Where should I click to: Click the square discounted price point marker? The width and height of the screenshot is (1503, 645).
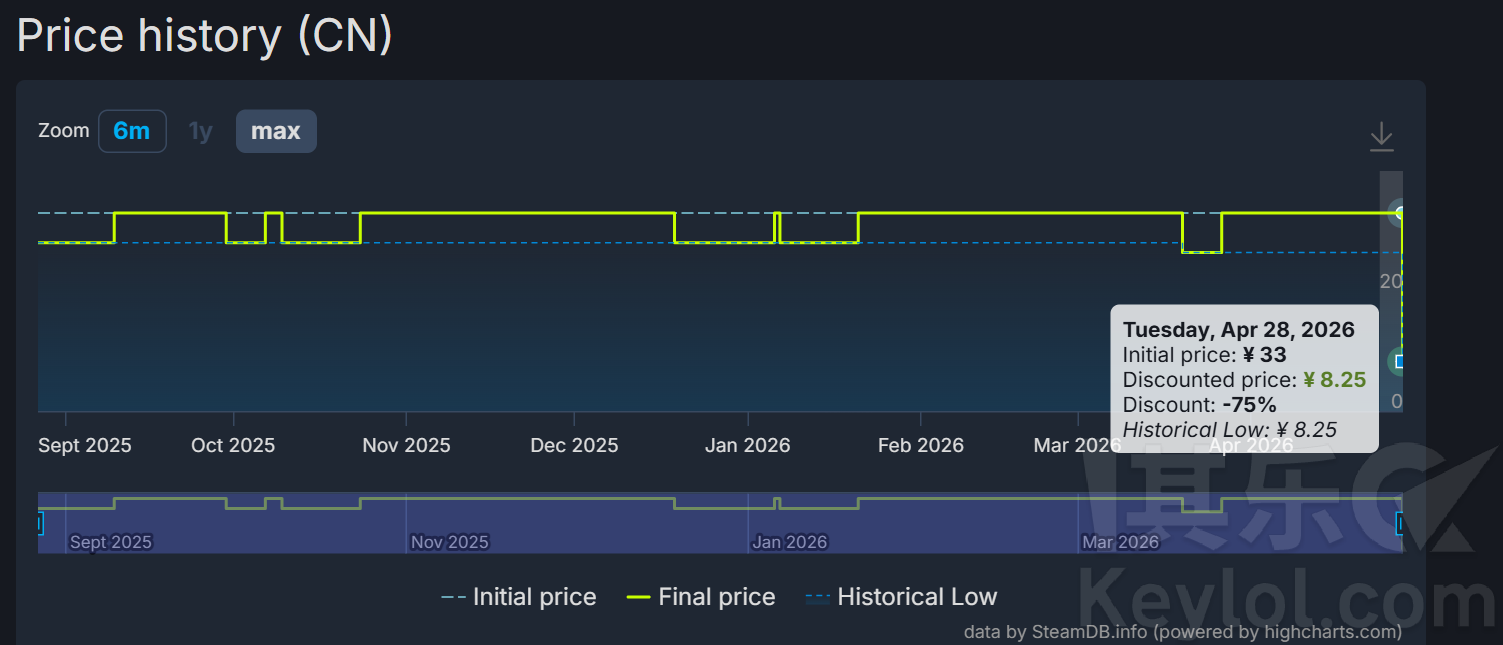(x=1399, y=361)
